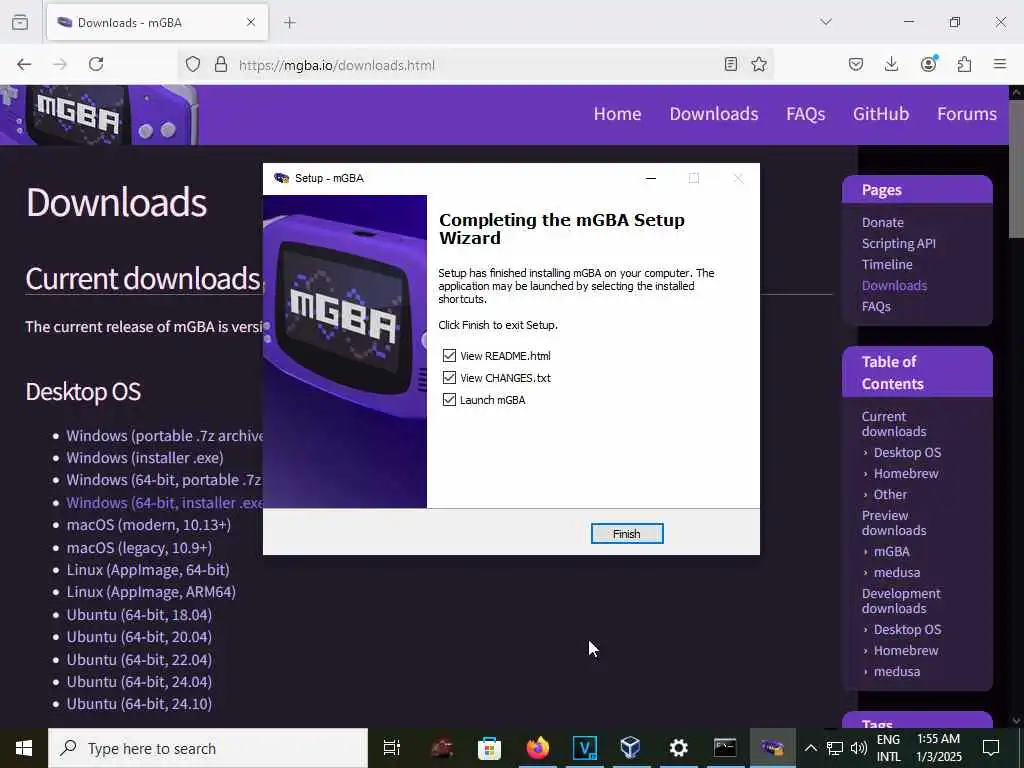Viewport: 1024px width, 768px height.
Task: Click Linux (AppImage, ARM64) link
Action: (151, 592)
